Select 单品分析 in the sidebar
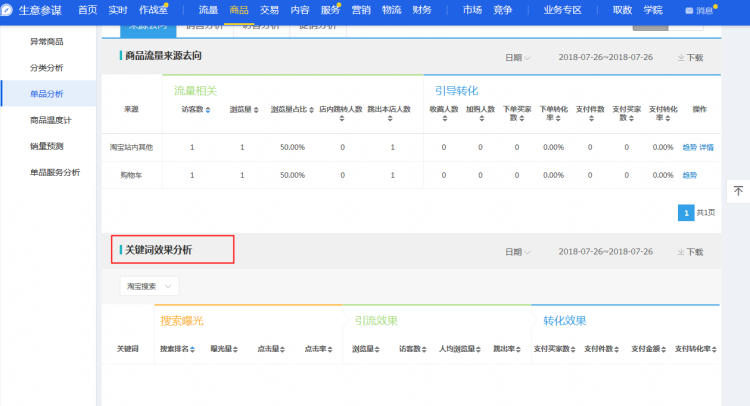Viewport: 750px width, 406px height. (47, 94)
